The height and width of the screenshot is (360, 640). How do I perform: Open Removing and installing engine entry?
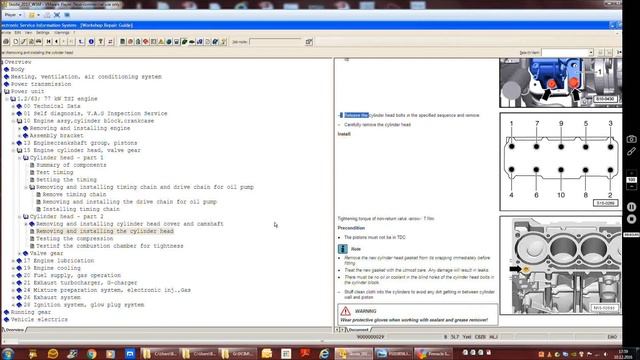(80, 128)
